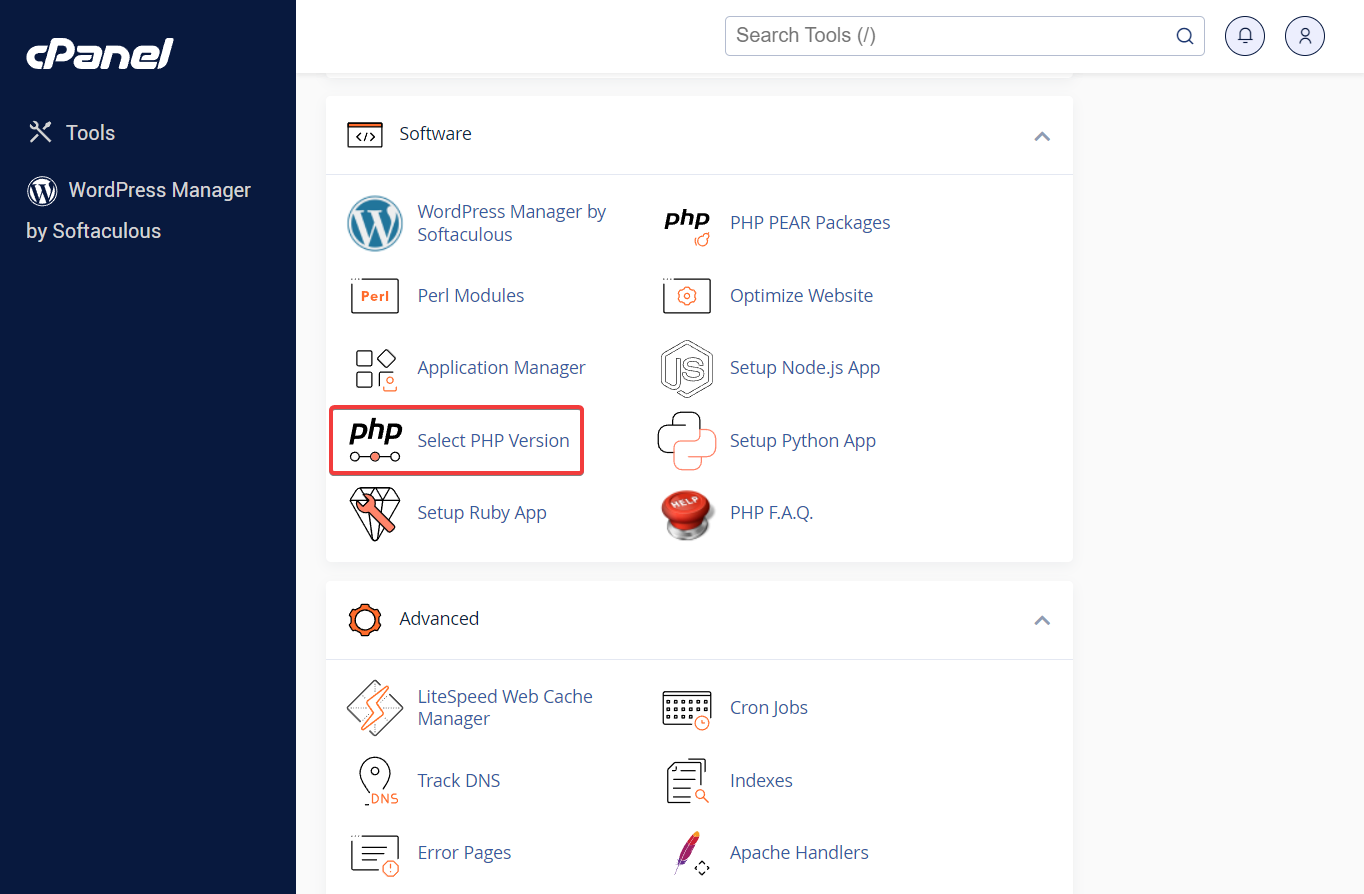This screenshot has width=1364, height=894.
Task: Click the Software section heading text
Action: 435,134
